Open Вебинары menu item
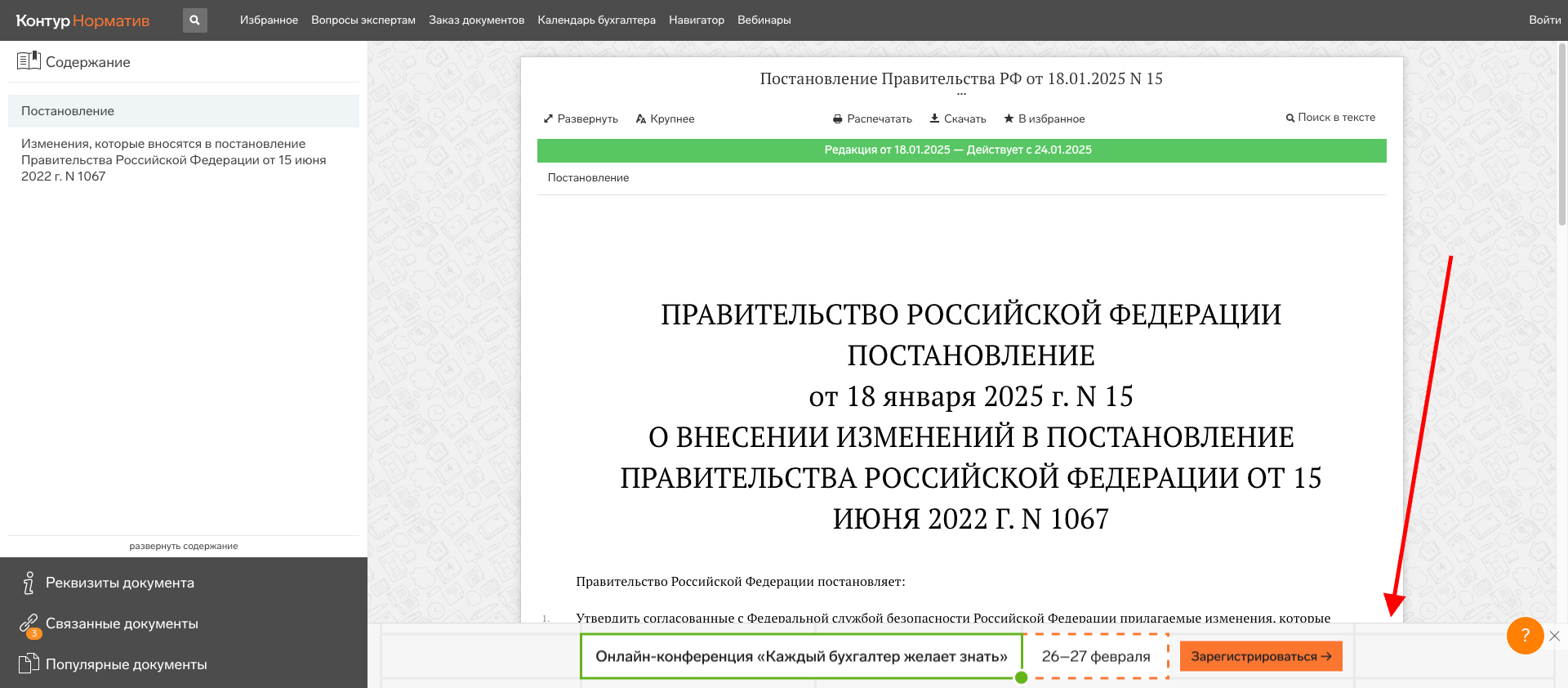 [x=764, y=20]
